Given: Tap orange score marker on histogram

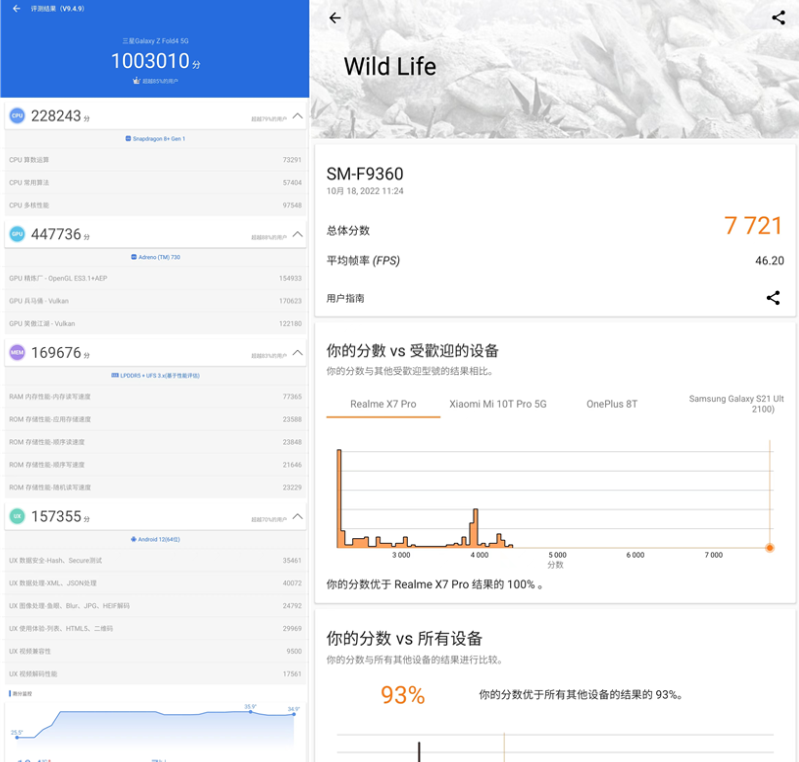Looking at the screenshot, I should (x=769, y=548).
